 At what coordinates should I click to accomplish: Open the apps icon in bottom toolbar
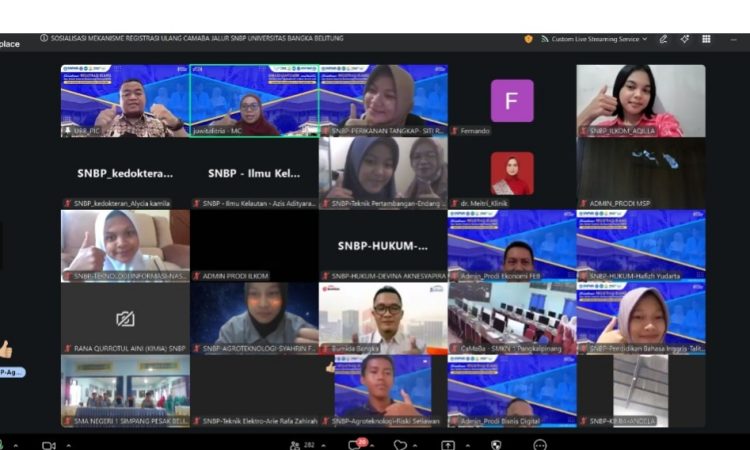[x=496, y=445]
